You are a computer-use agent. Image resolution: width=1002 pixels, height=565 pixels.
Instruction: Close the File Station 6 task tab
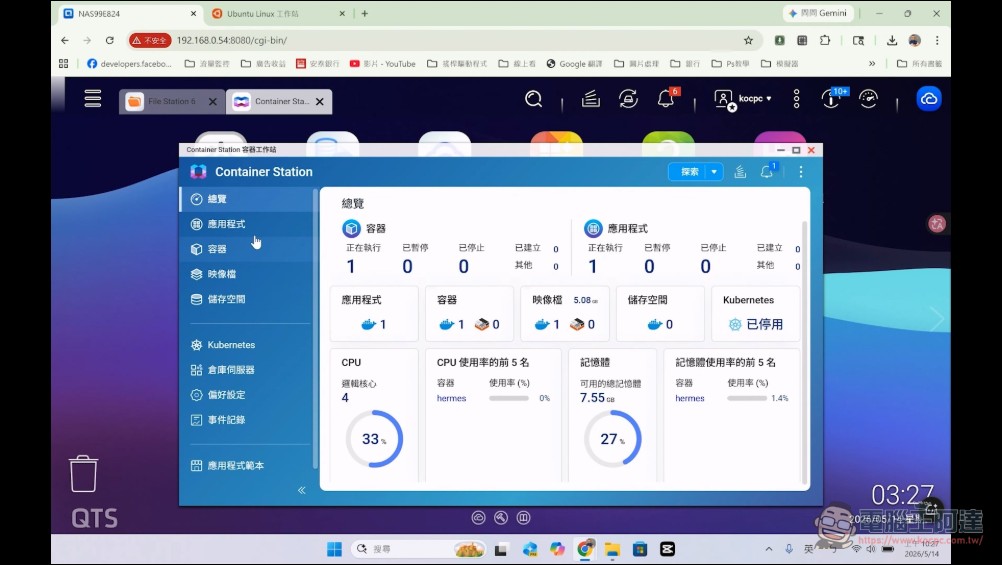click(213, 101)
